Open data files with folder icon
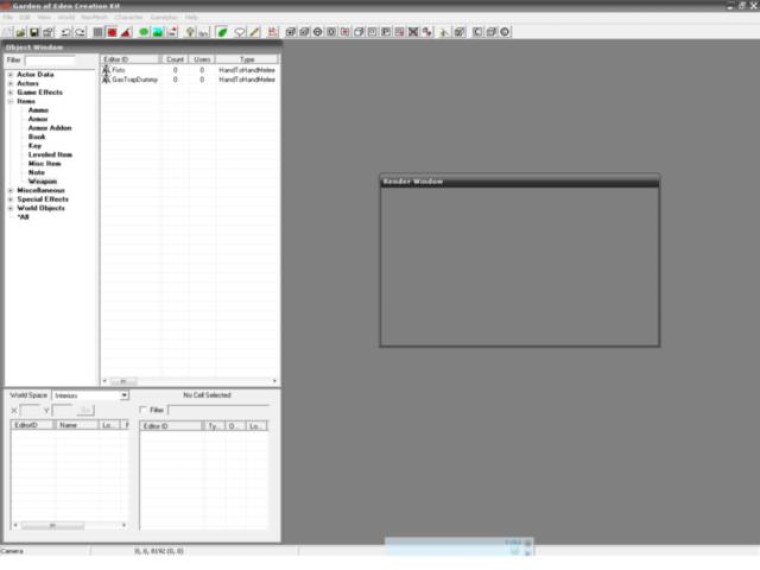Screen dimensions: 760x570 coord(20,32)
